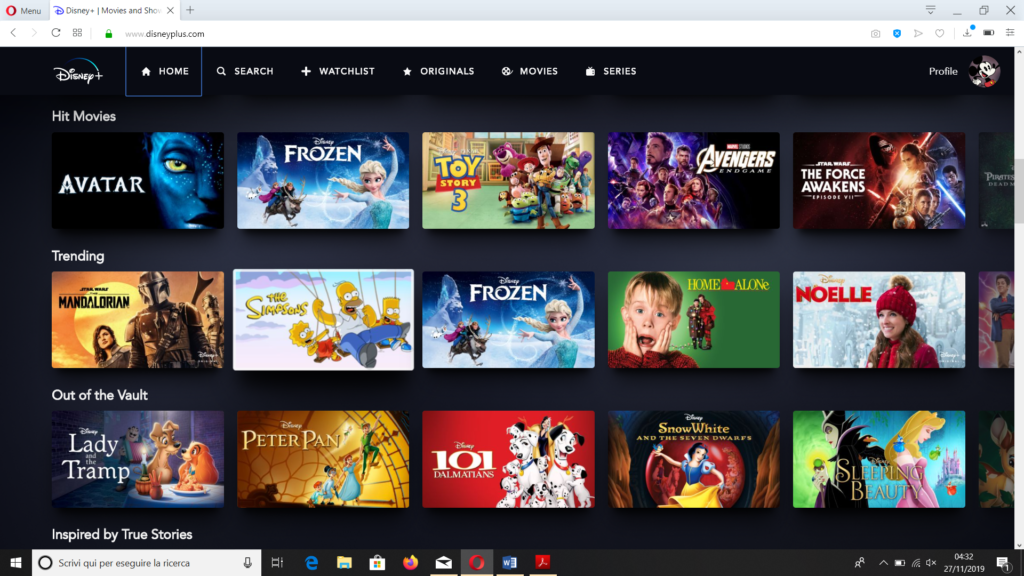Expand hidden icons in the system tray

point(885,561)
